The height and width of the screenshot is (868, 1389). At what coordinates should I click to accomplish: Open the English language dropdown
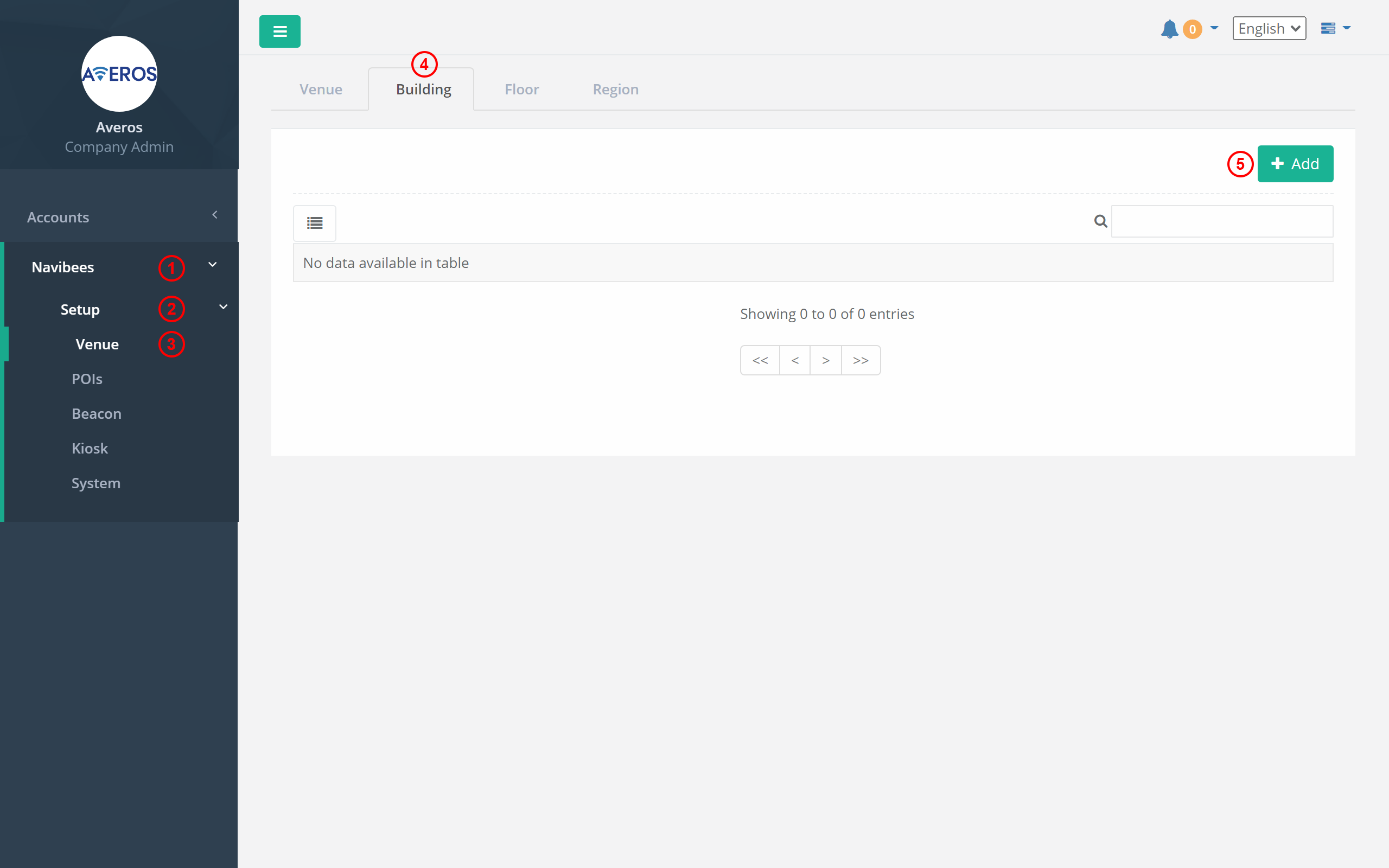[1269, 29]
